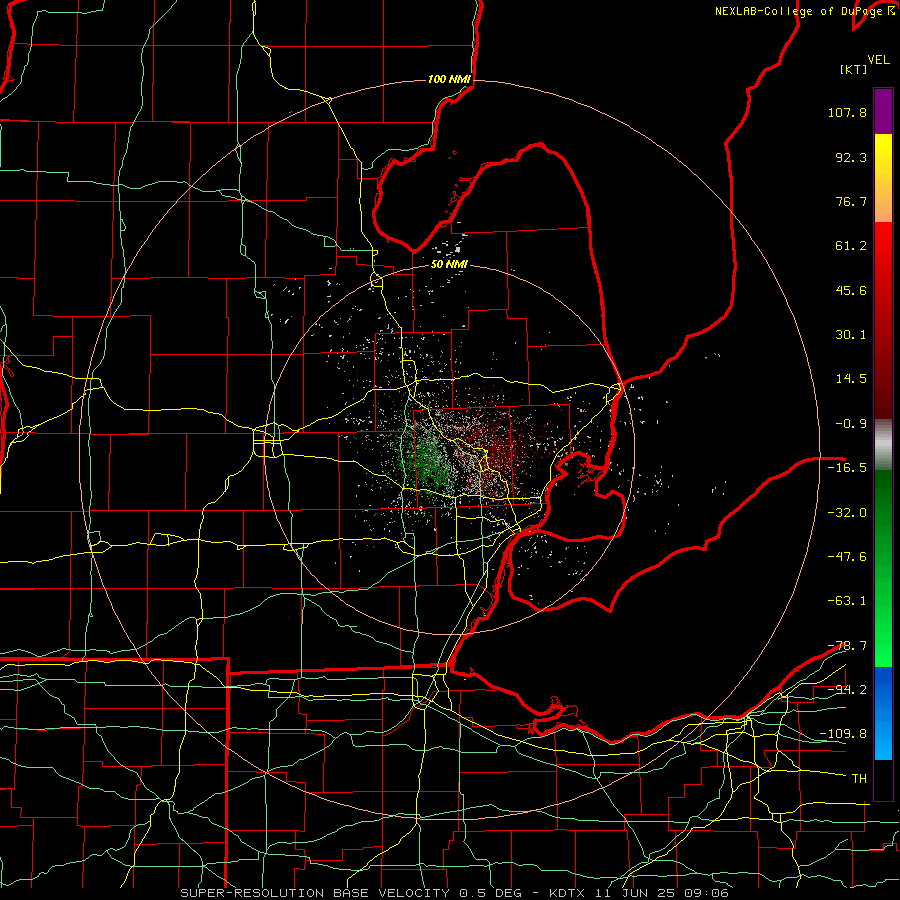This screenshot has height=900, width=900.
Task: Click the -63.1 velocity scale value
Action: [x=847, y=601]
